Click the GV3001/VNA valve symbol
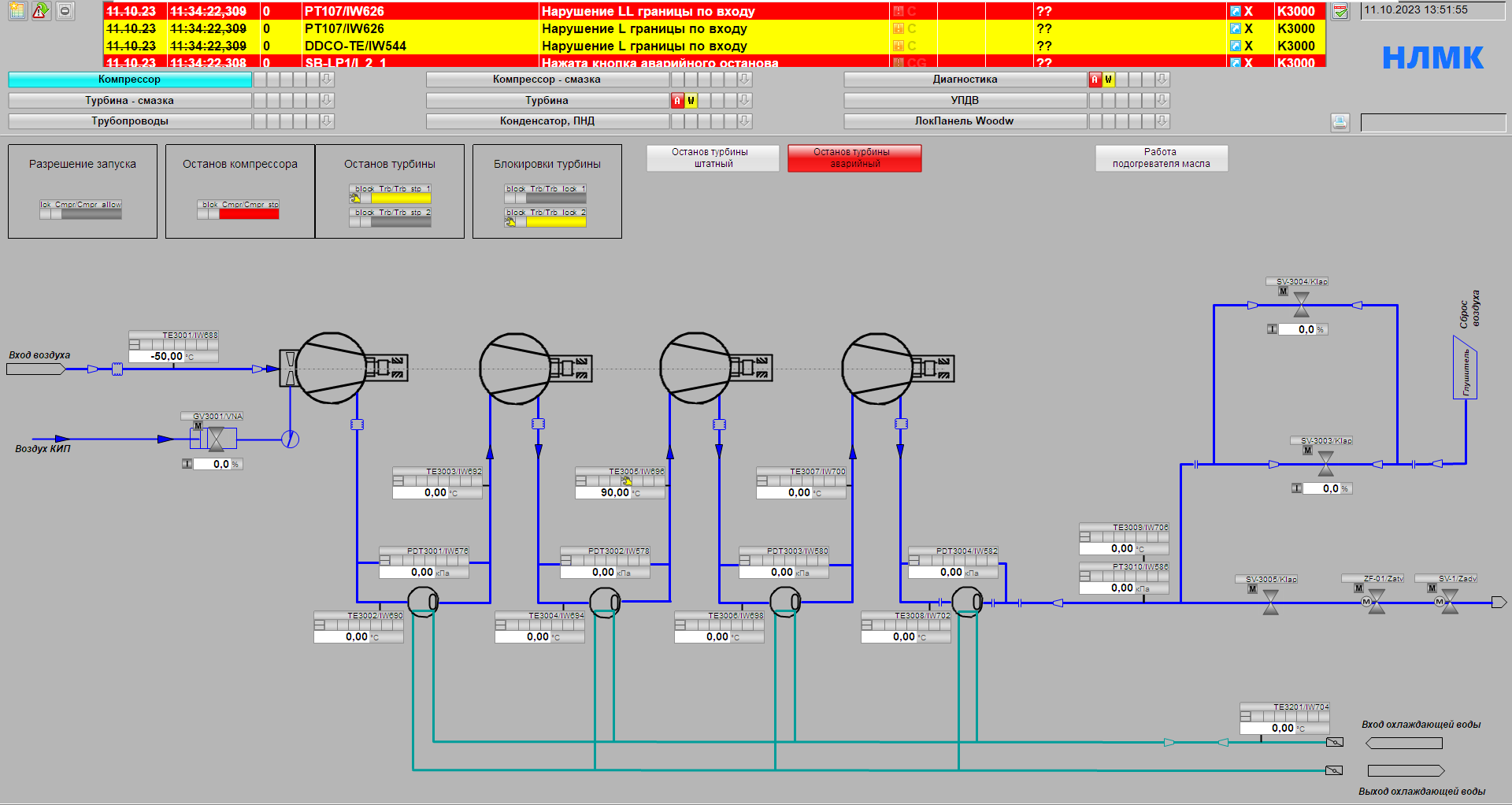Screen dimensions: 1512x805 (215, 439)
